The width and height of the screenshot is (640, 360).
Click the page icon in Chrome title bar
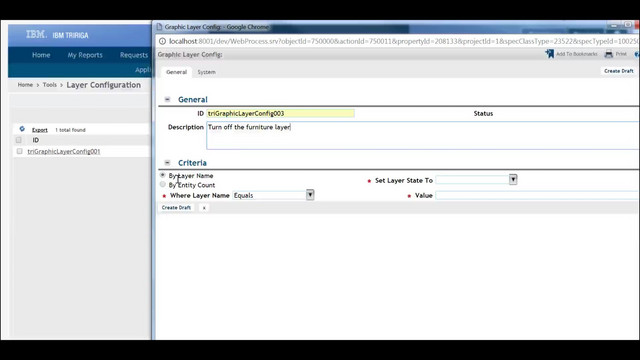tap(160, 27)
